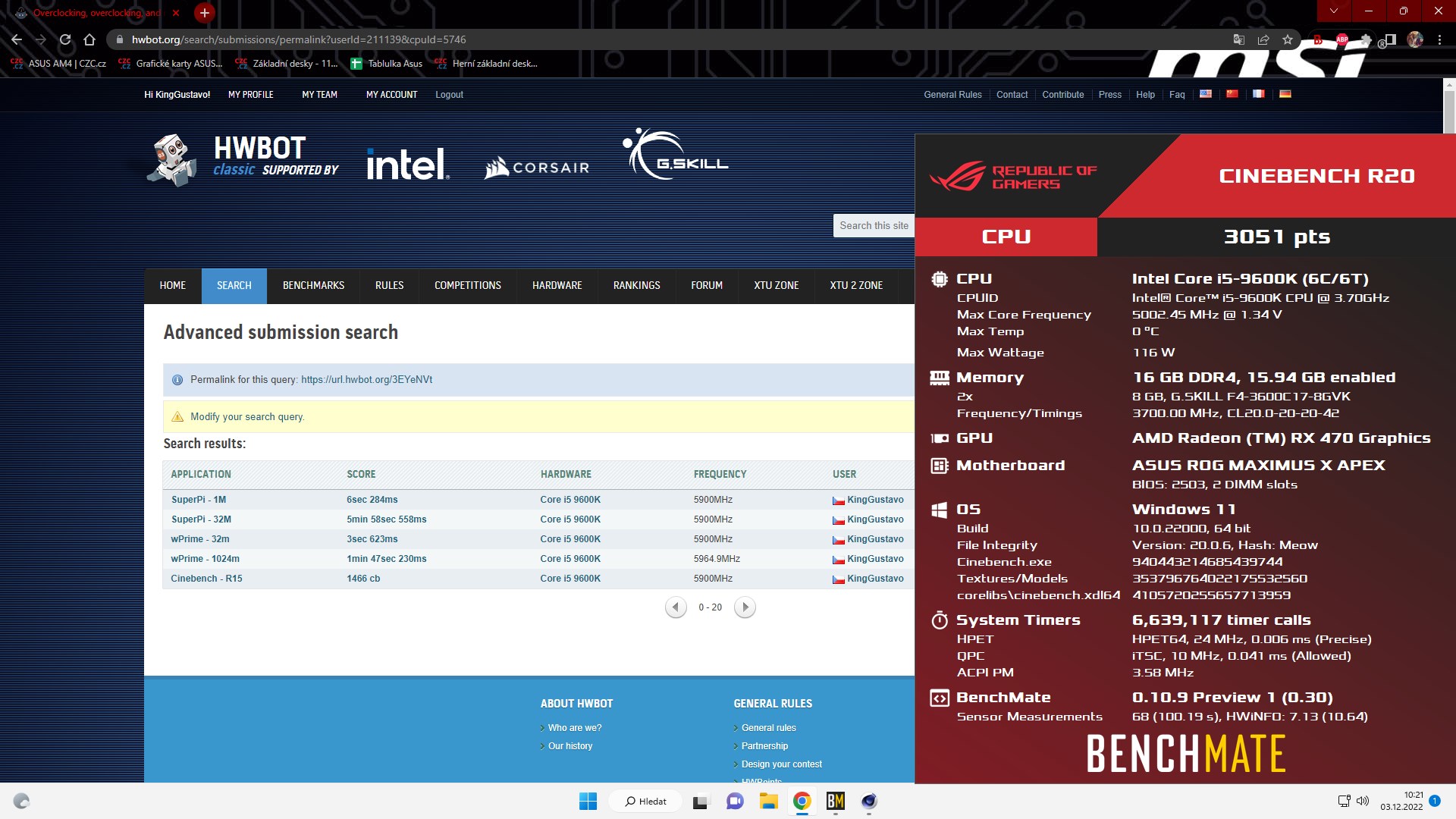Open the Chat app on taskbar

[735, 801]
